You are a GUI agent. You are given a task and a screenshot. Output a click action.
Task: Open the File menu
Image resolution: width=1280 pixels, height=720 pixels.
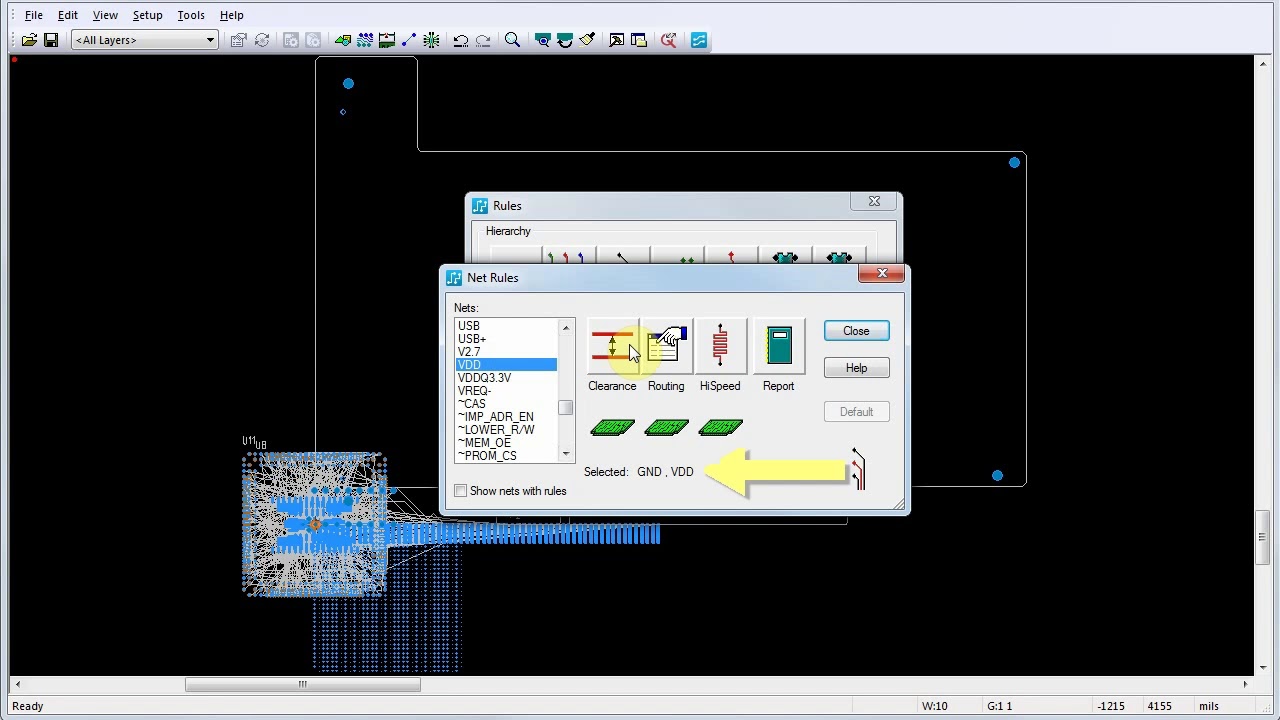point(34,15)
